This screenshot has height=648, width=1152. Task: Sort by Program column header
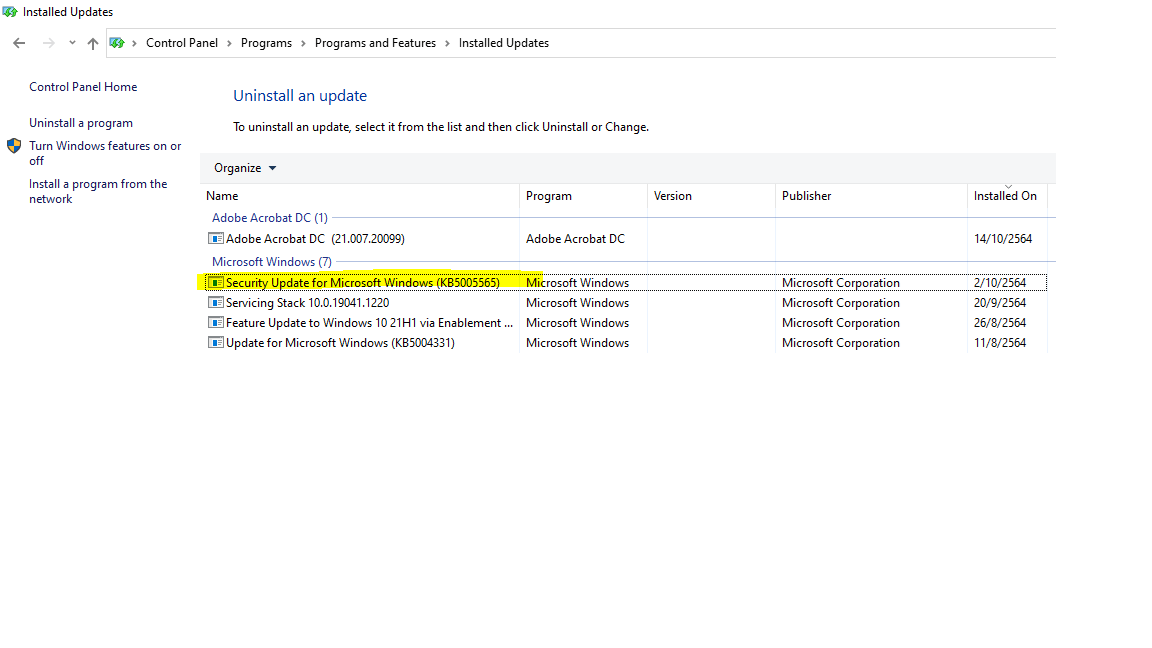tap(583, 196)
